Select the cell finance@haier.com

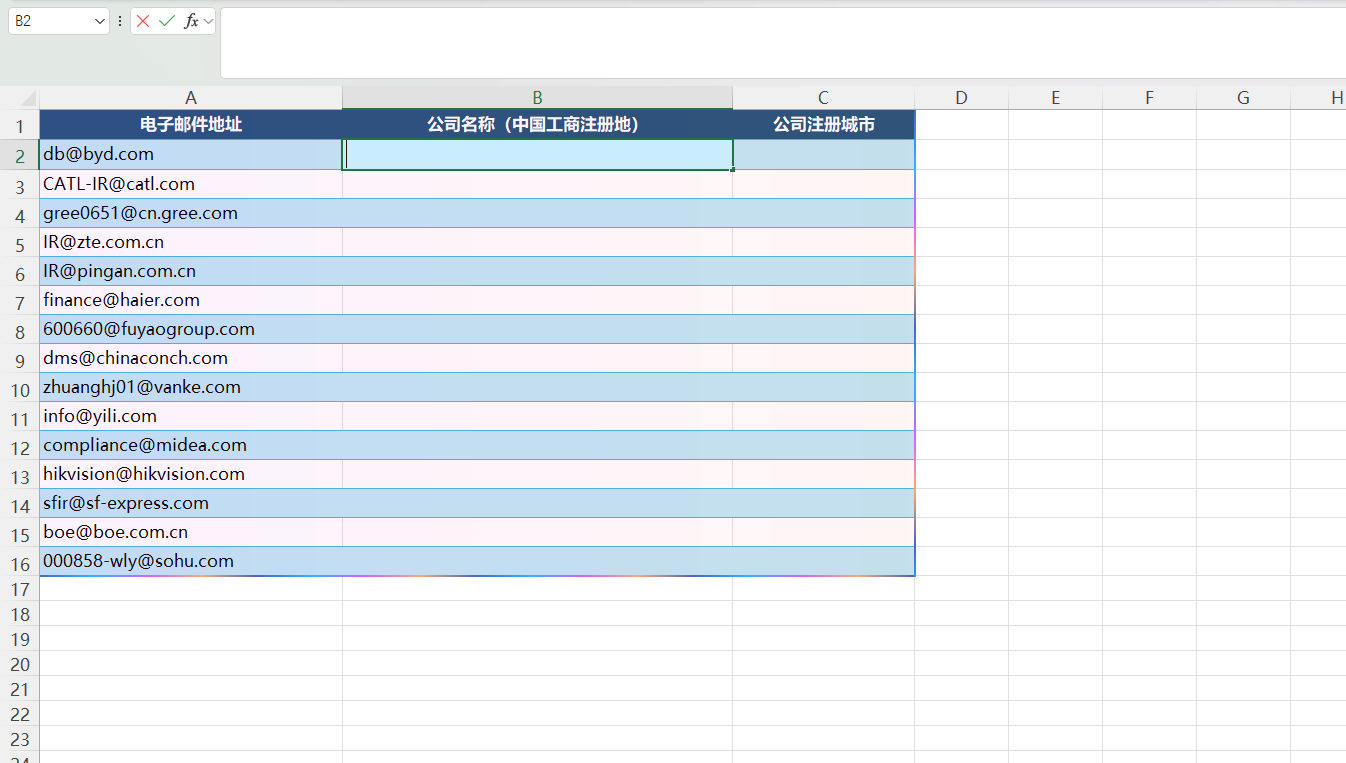click(x=191, y=300)
